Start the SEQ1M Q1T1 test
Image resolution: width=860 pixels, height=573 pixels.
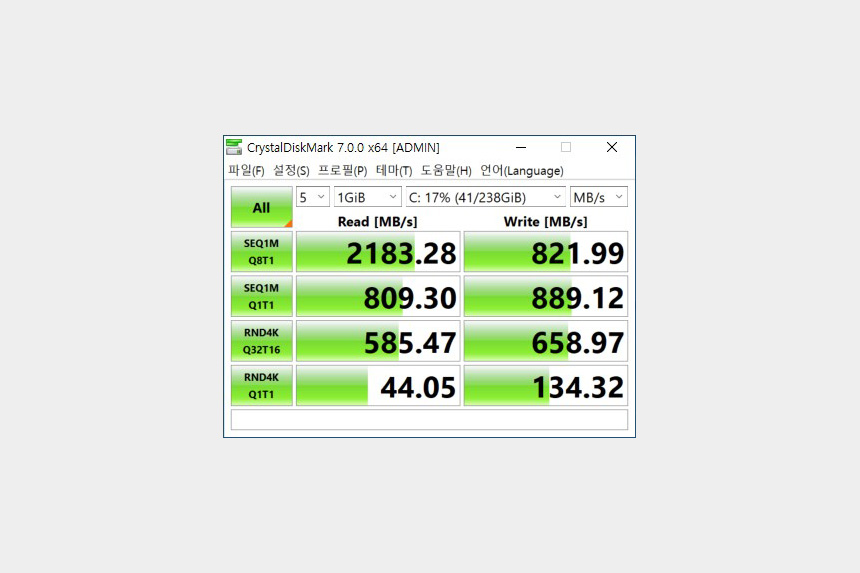coord(262,297)
